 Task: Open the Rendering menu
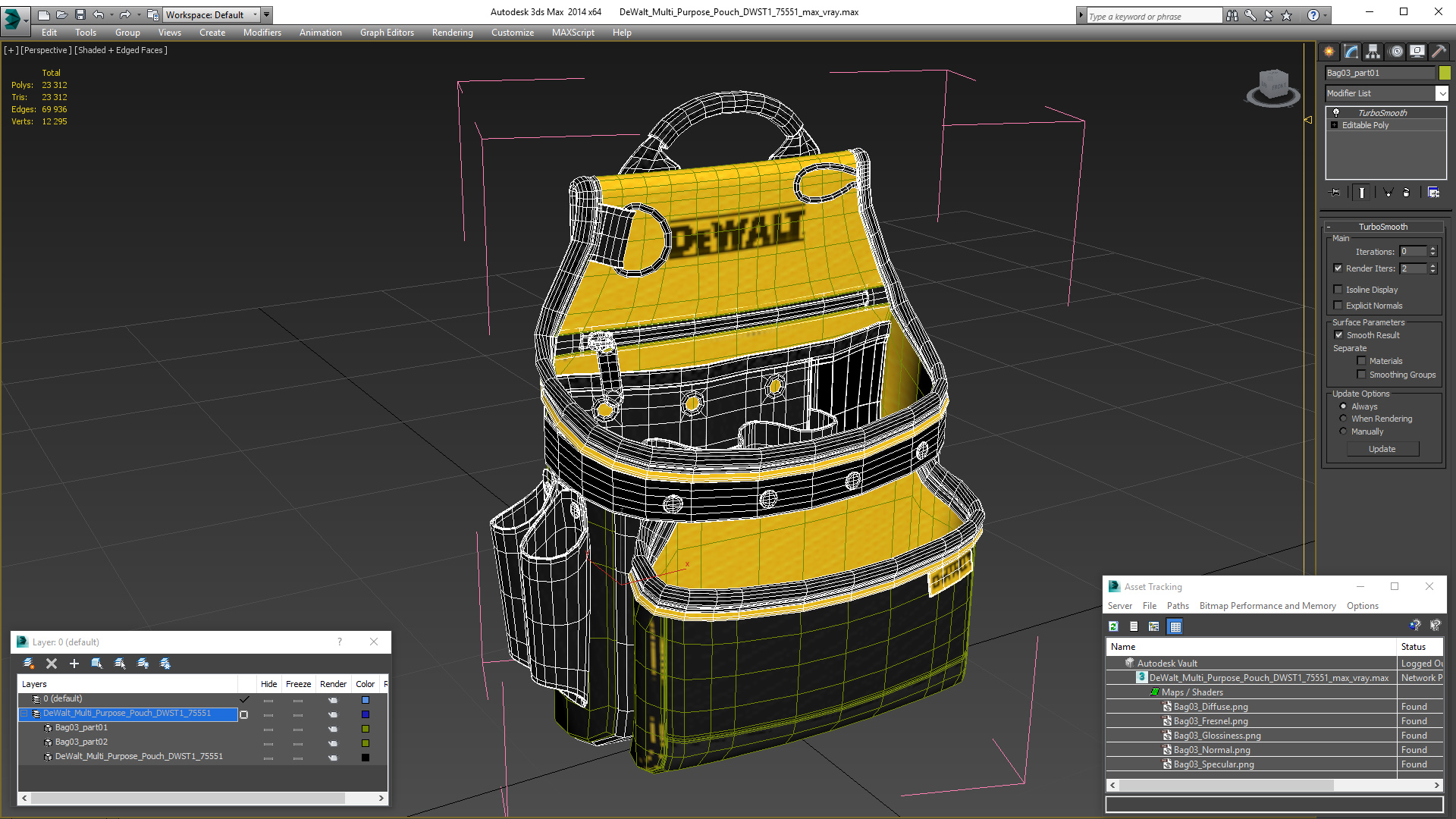tap(452, 33)
